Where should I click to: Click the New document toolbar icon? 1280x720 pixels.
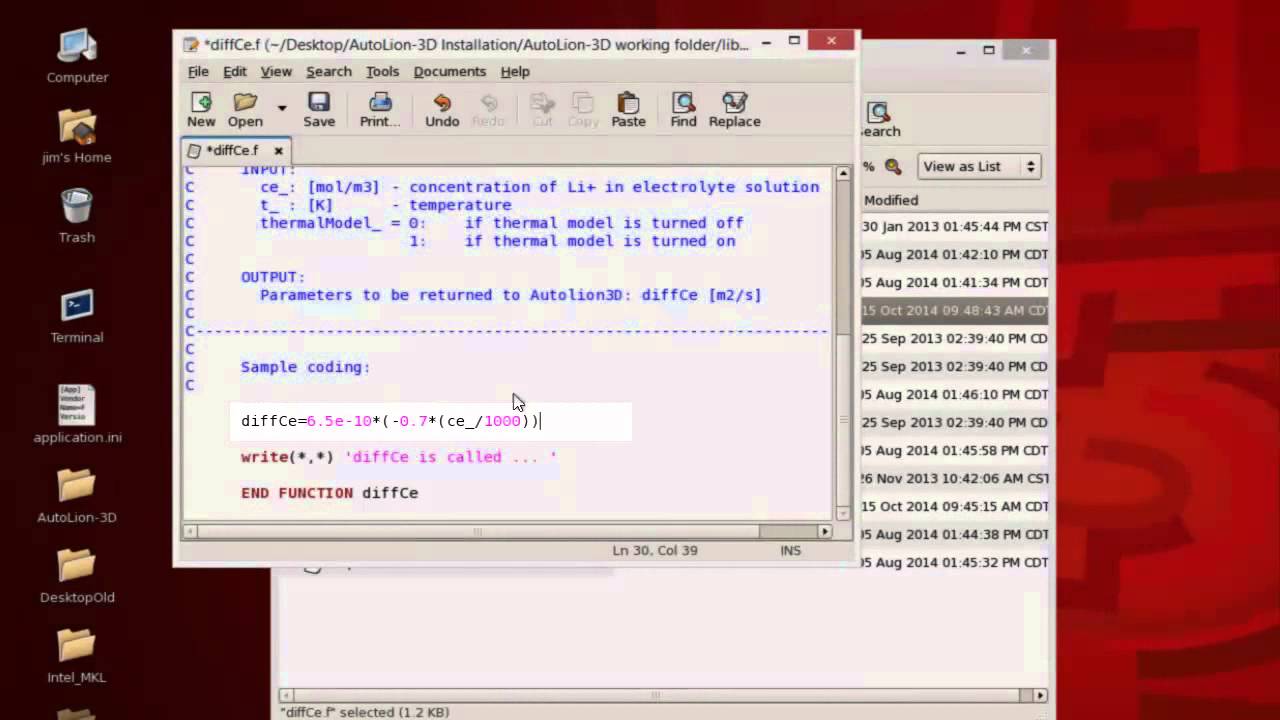[201, 109]
